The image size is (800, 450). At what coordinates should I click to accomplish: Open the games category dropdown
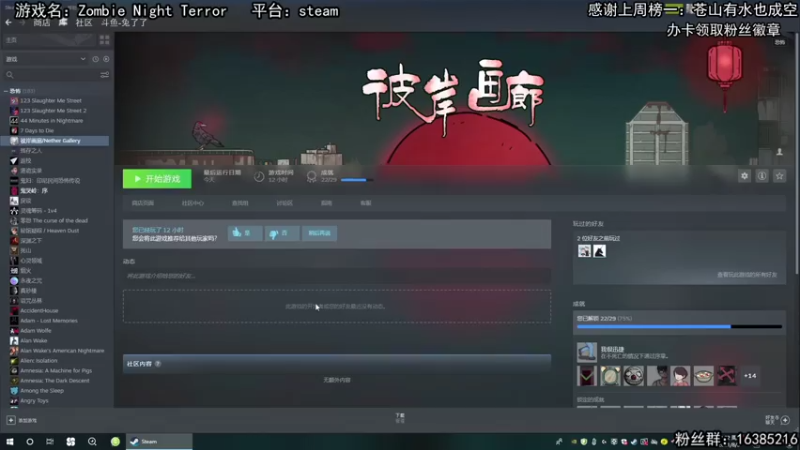[45, 59]
